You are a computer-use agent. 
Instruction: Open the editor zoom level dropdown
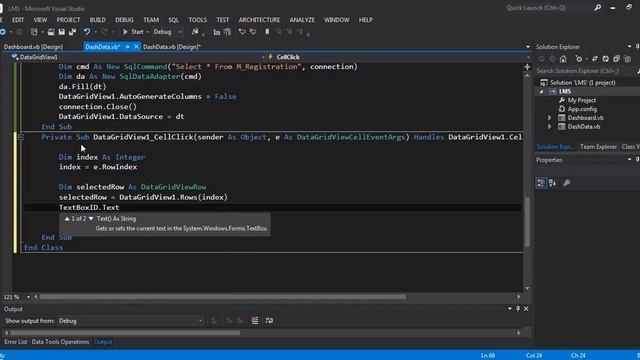28,297
